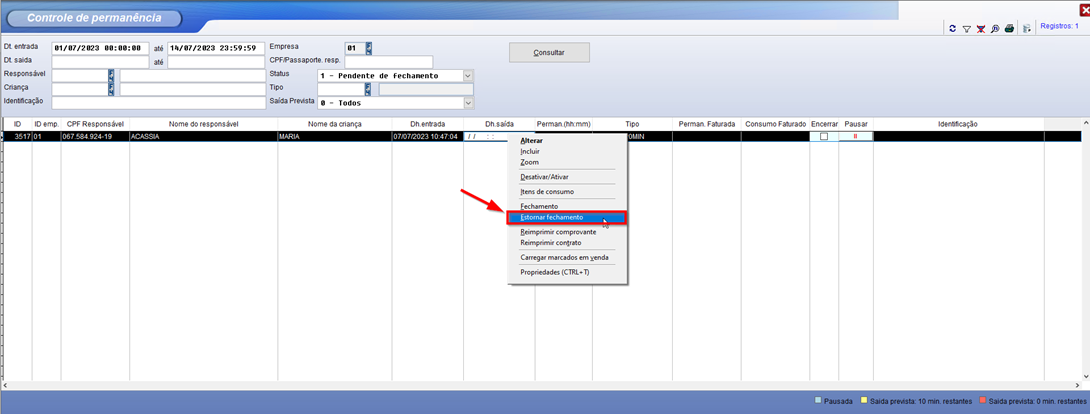1090x414 pixels.
Task: Open the Tipo lookup icon
Action: point(368,89)
